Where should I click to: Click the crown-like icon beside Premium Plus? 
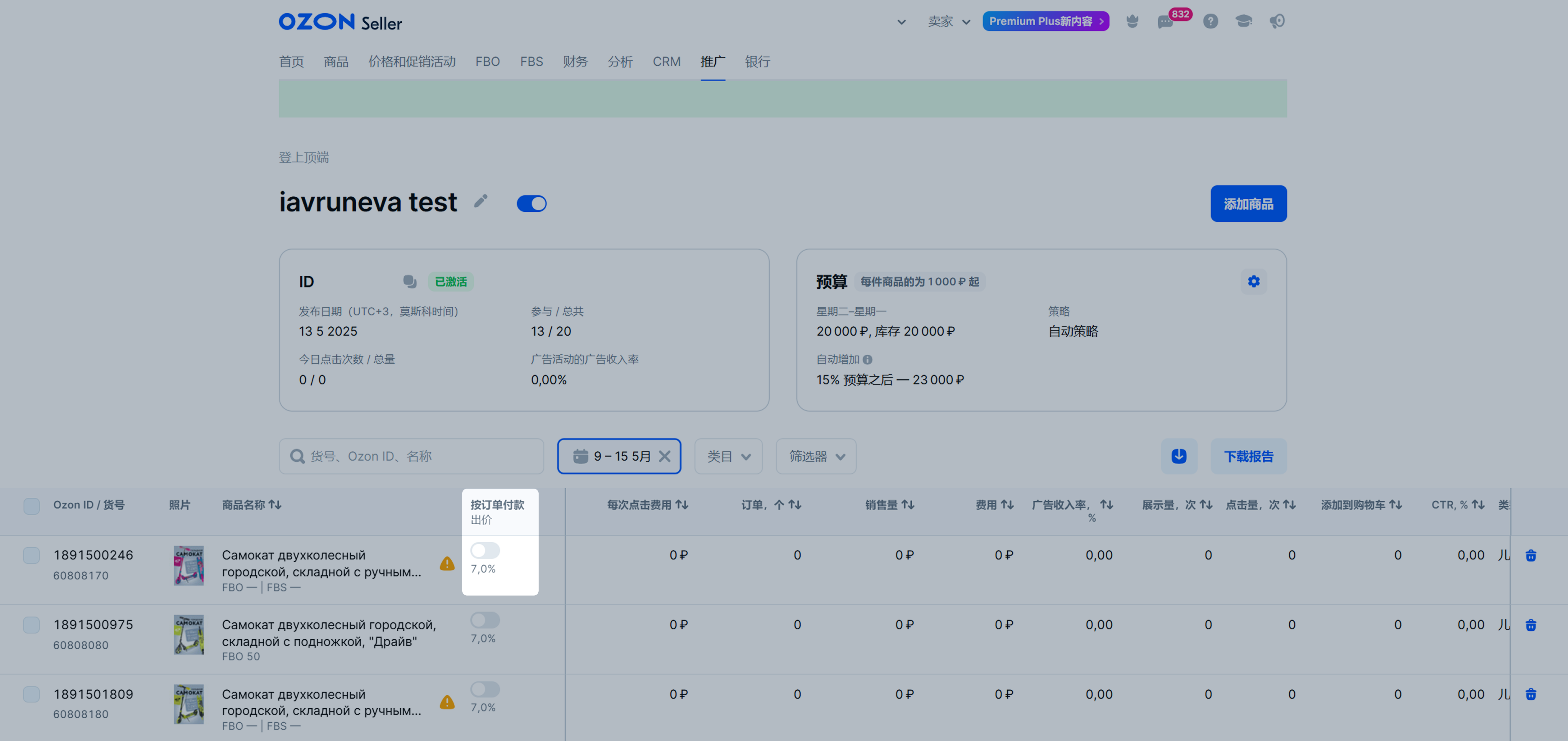click(1132, 21)
